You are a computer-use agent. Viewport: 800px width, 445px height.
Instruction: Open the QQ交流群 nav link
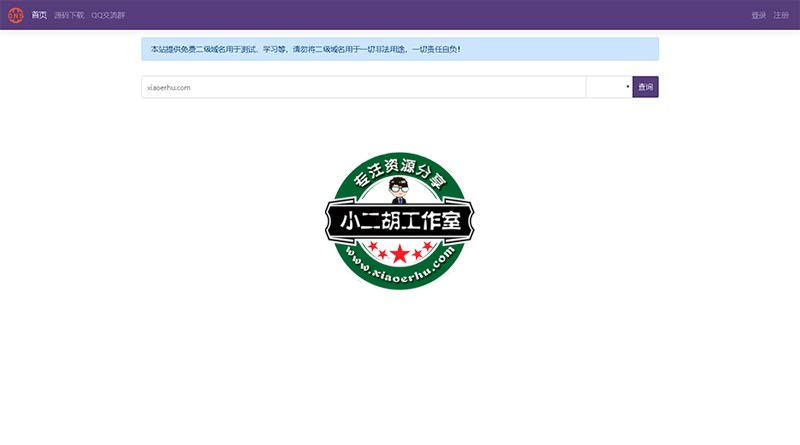(x=108, y=15)
